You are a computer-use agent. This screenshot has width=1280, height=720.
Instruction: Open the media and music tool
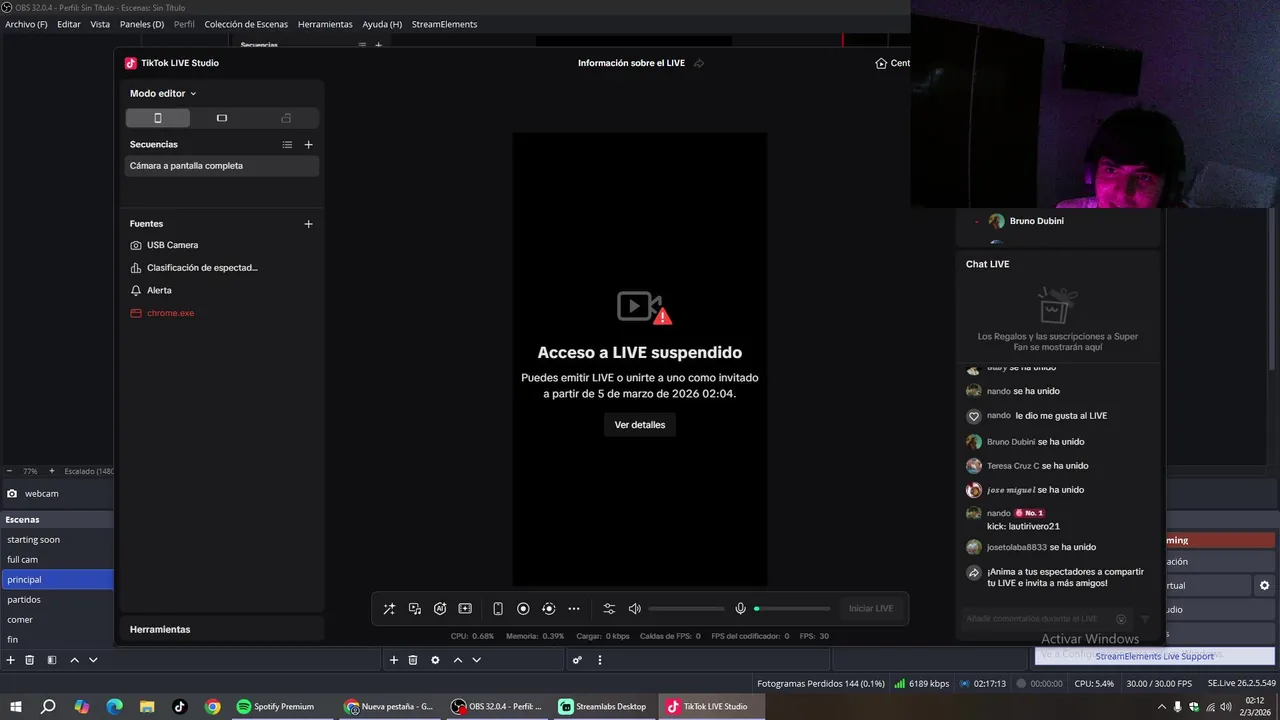click(x=415, y=608)
